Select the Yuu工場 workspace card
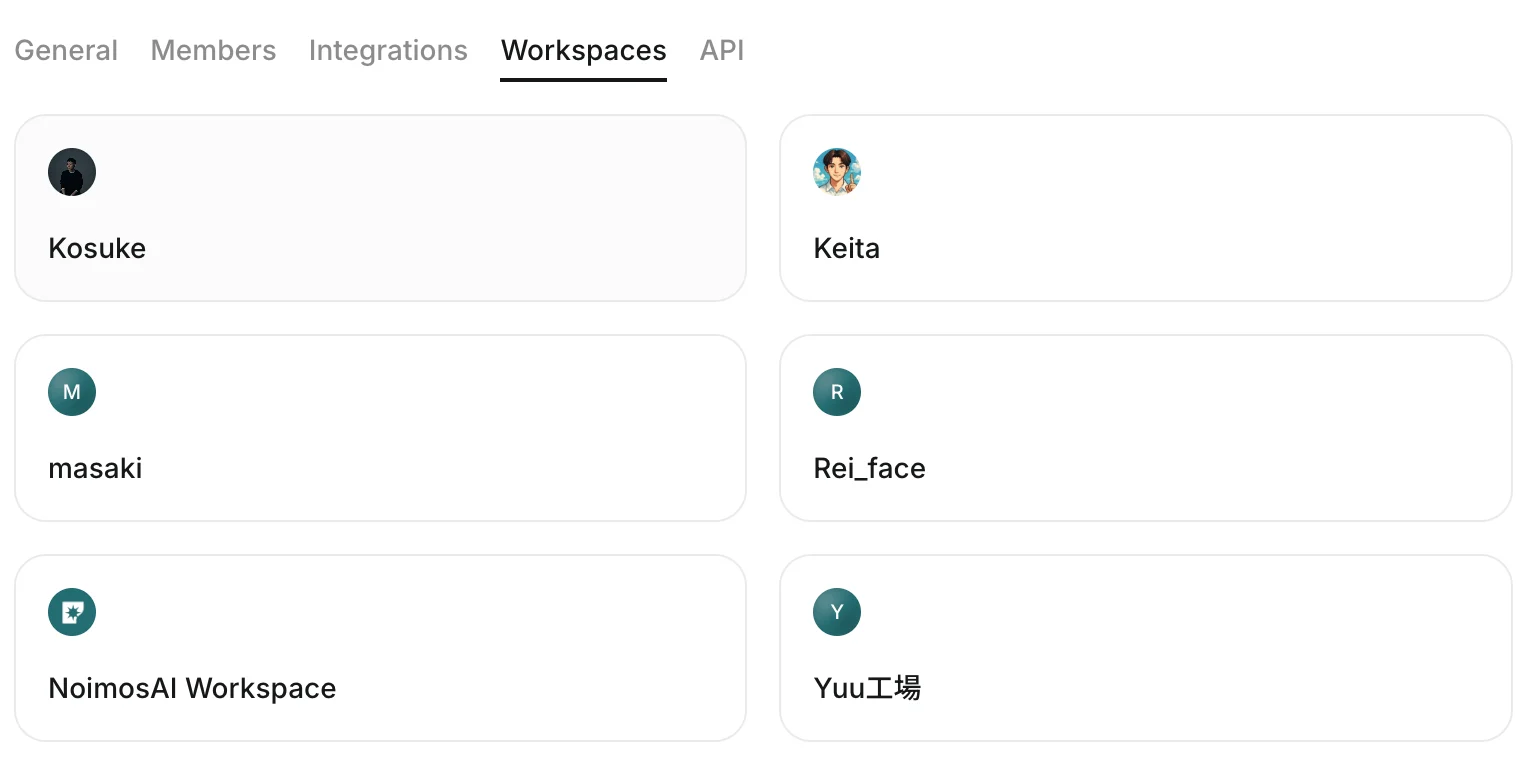The width and height of the screenshot is (1532, 760). pos(1145,648)
